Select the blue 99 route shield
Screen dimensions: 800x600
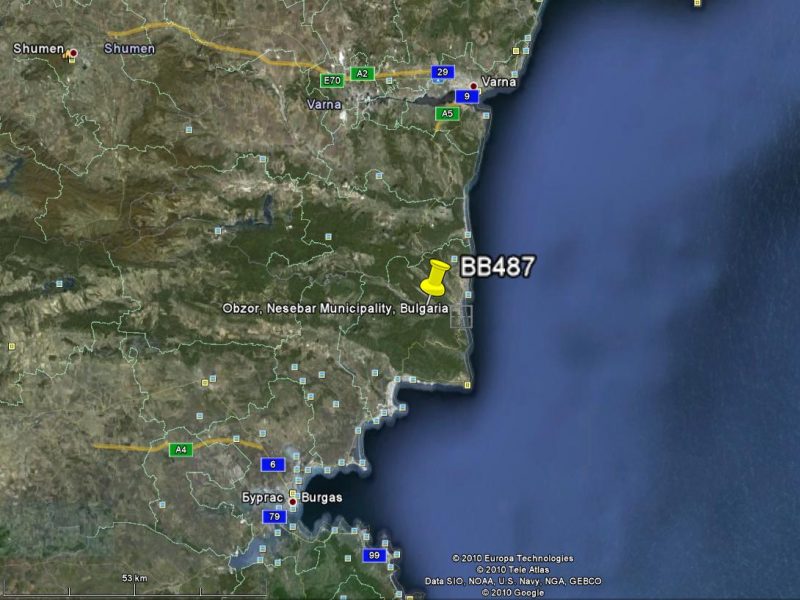(x=374, y=555)
